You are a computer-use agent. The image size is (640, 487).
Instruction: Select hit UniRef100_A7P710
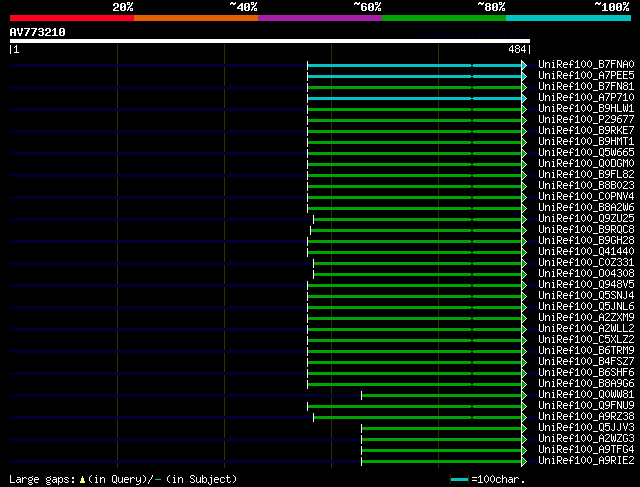coord(586,98)
